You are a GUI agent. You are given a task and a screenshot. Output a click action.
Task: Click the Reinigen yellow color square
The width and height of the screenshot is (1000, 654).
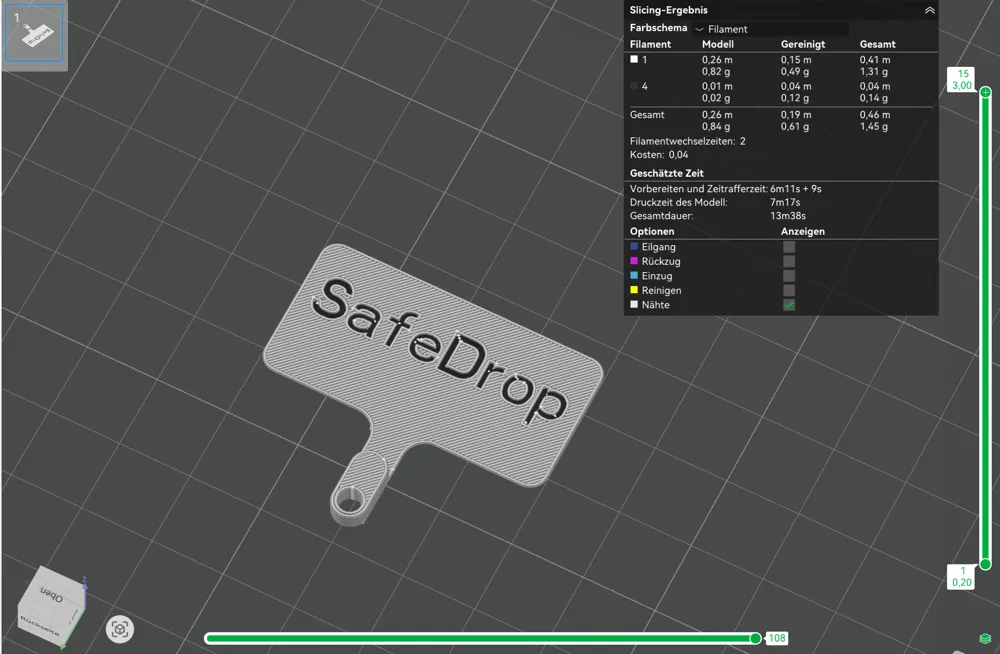point(634,290)
